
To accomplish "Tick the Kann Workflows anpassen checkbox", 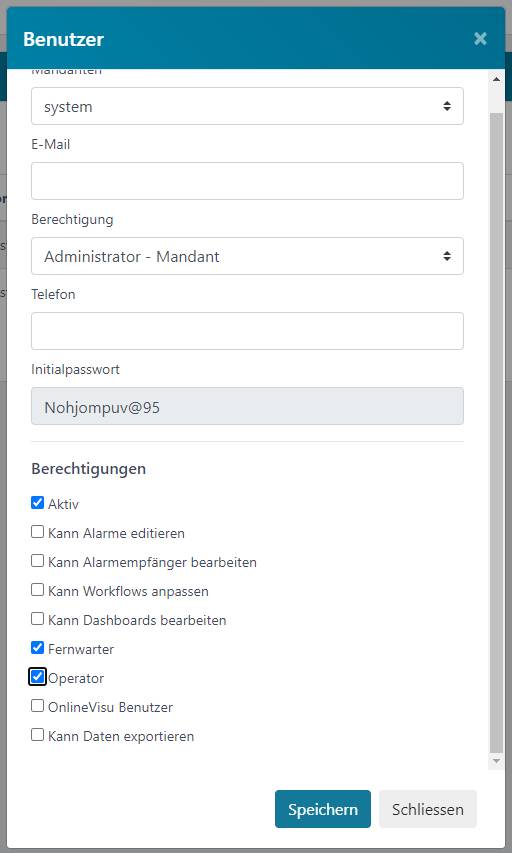I will 37,590.
